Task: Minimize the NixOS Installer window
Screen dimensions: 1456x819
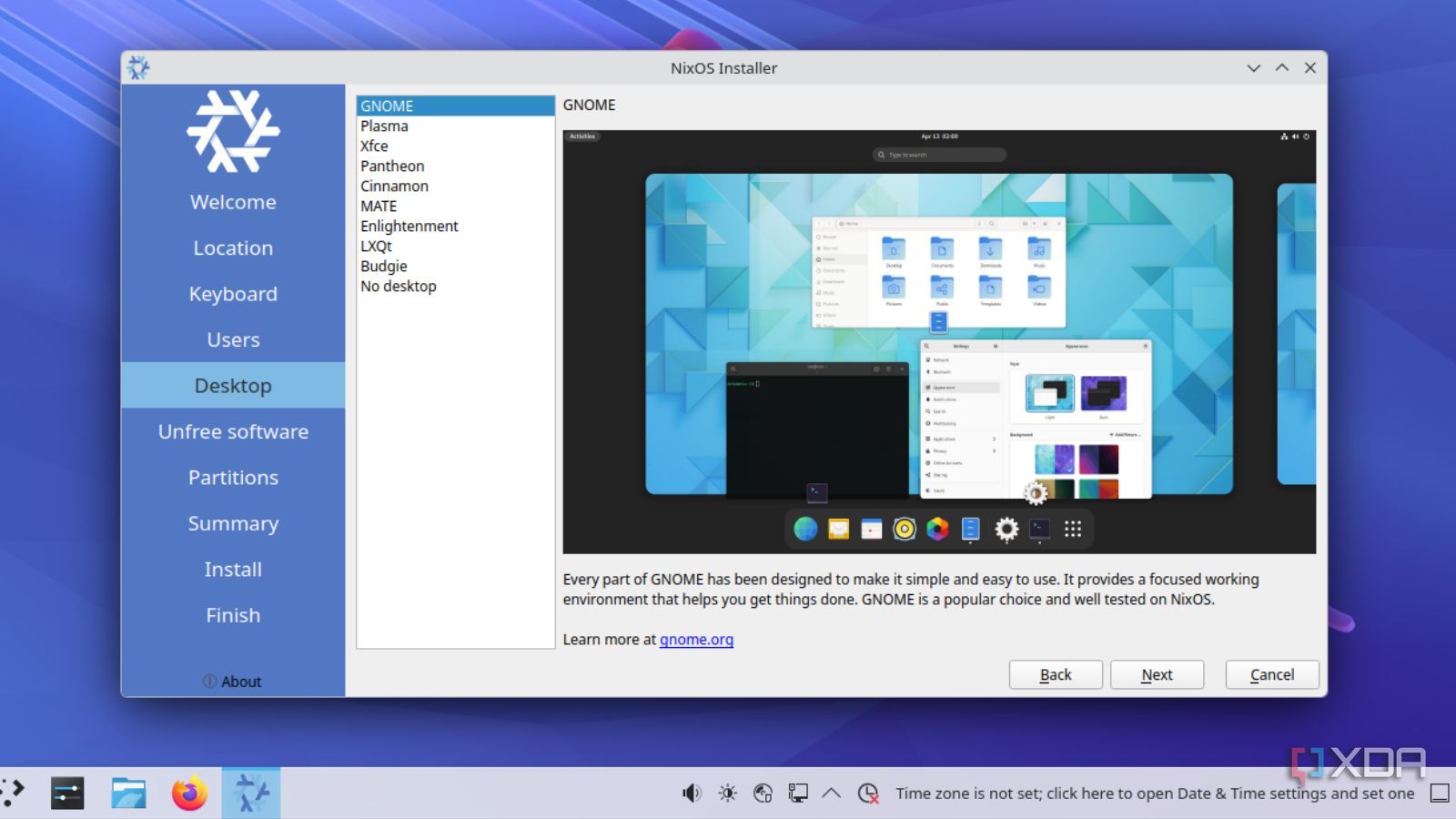Action: click(1253, 68)
